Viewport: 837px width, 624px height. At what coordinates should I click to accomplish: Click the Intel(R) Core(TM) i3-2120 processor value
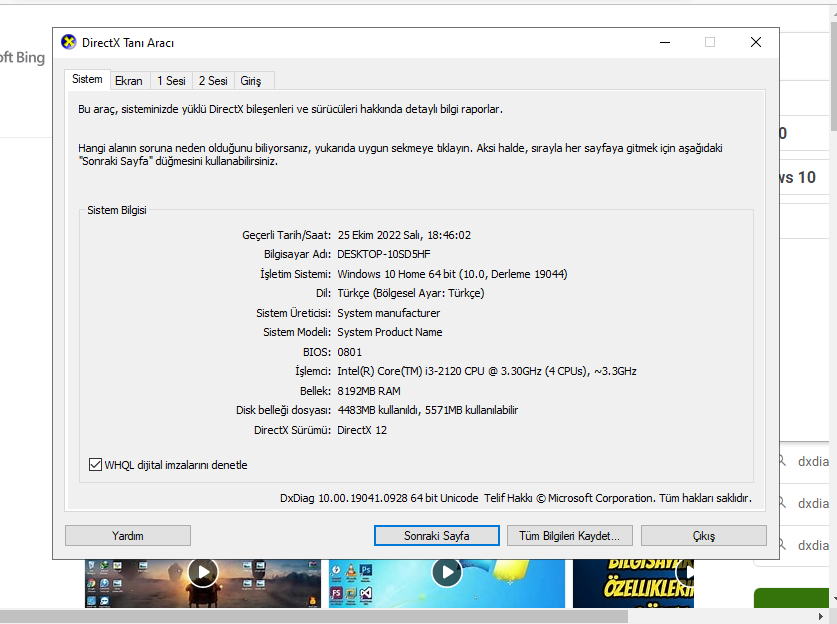pyautogui.click(x=487, y=372)
